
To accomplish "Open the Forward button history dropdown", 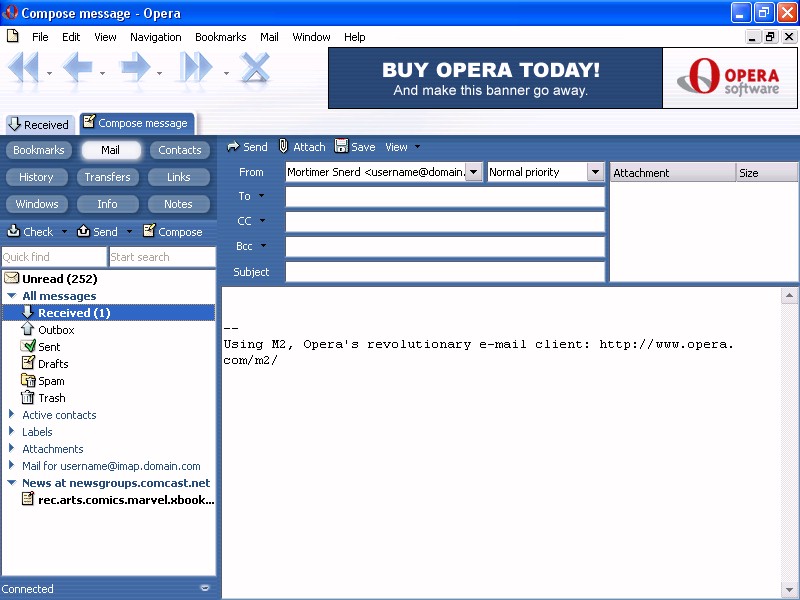I will 160,73.
